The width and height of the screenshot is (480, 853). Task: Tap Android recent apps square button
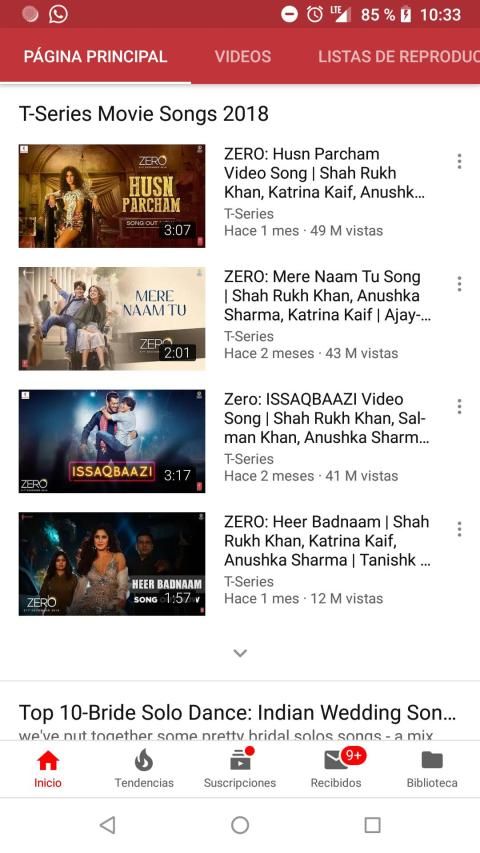(x=372, y=825)
